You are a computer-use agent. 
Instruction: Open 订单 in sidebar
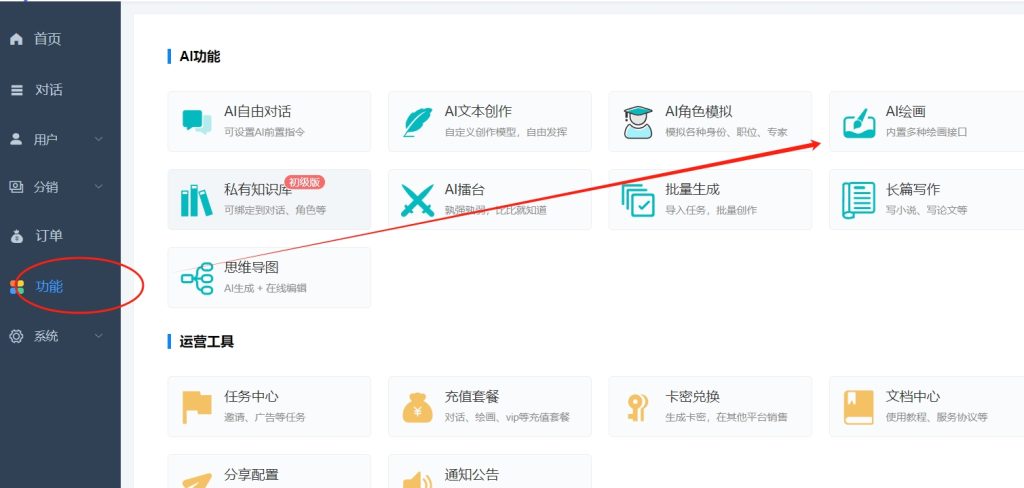point(49,236)
